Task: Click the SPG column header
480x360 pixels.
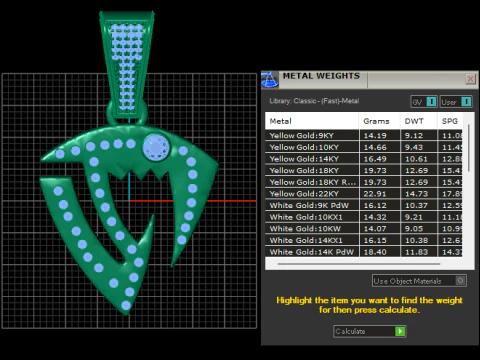Action: pos(450,121)
